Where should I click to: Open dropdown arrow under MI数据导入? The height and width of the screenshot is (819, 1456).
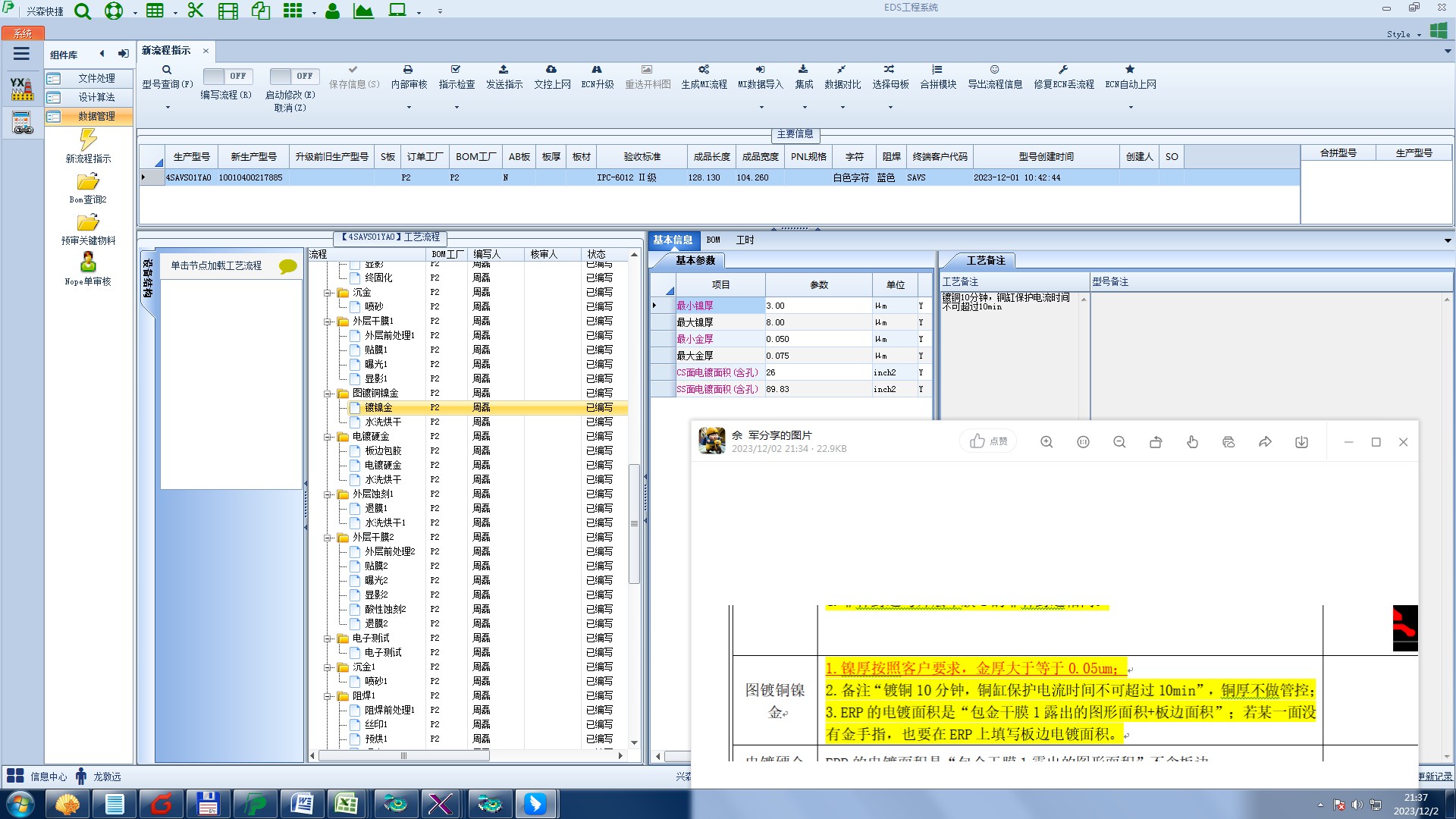[761, 108]
